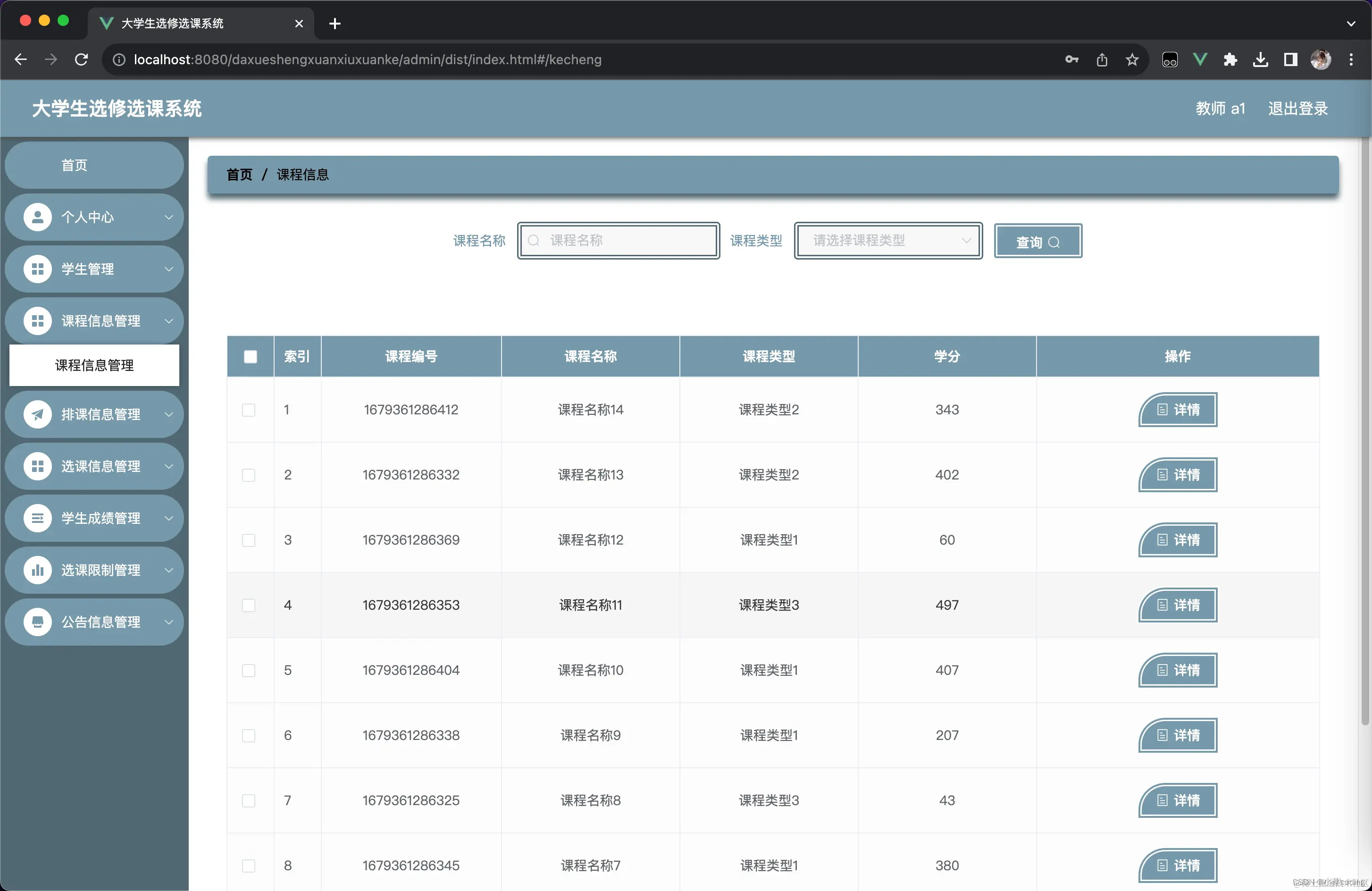Open browser downloads icon
1372x891 pixels.
point(1260,59)
